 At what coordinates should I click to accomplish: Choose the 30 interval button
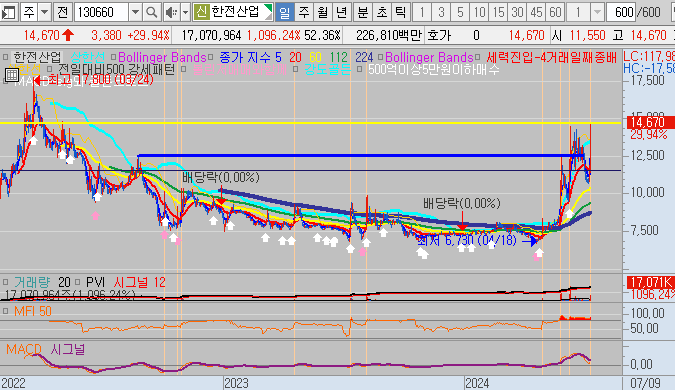[517, 12]
